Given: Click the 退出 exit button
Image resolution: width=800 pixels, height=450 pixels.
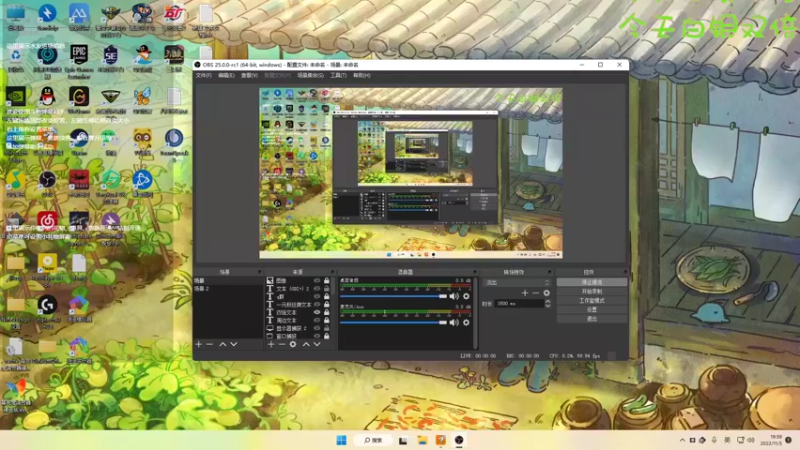Looking at the screenshot, I should pyautogui.click(x=592, y=319).
